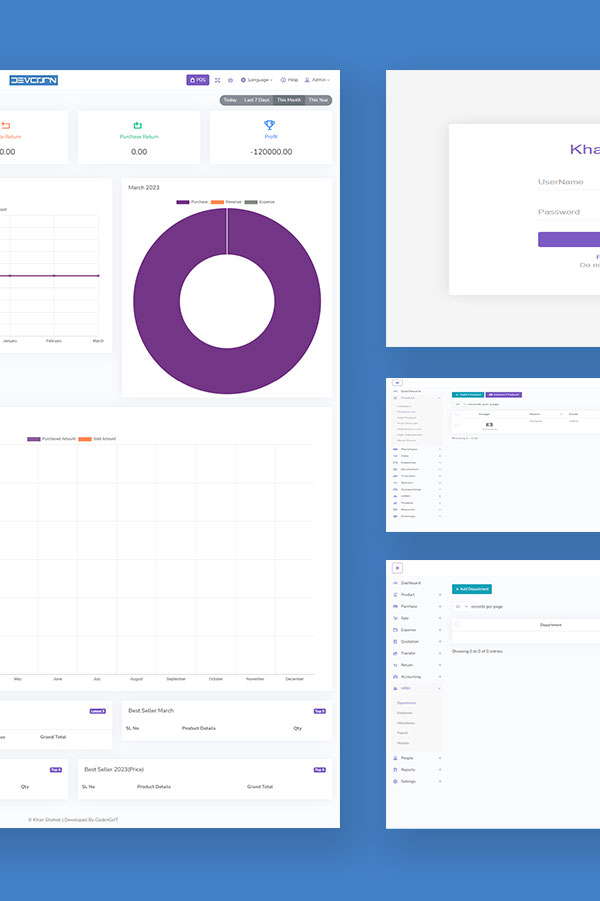Click the Password field on login window
Viewport: 600px width, 901px height.
[x=569, y=212]
